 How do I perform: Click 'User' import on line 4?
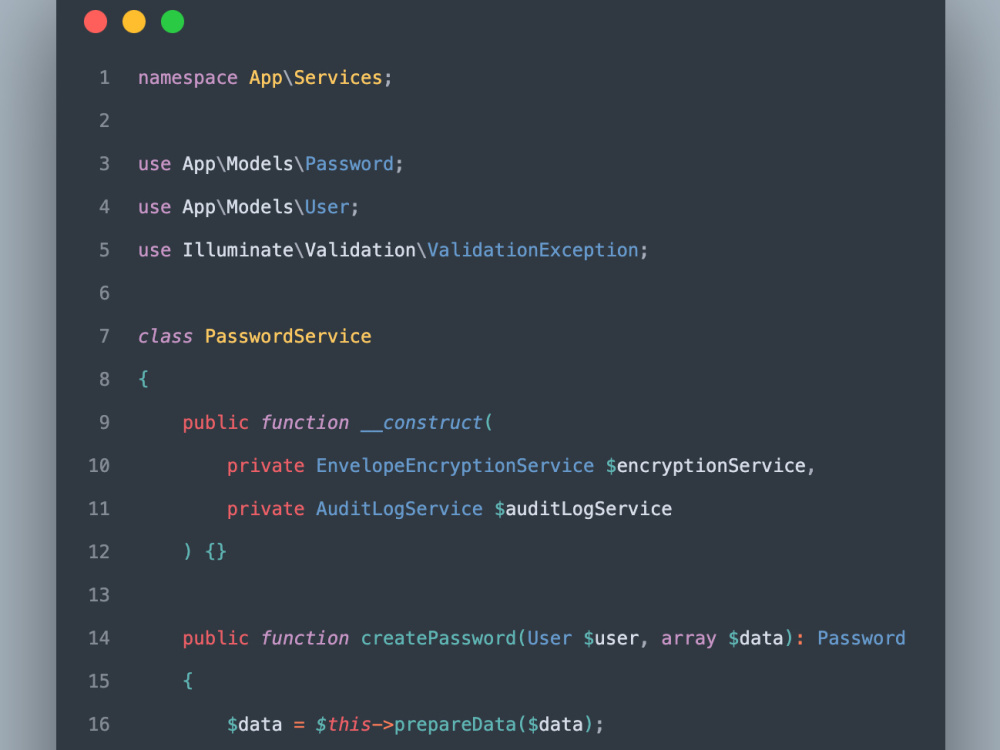327,207
